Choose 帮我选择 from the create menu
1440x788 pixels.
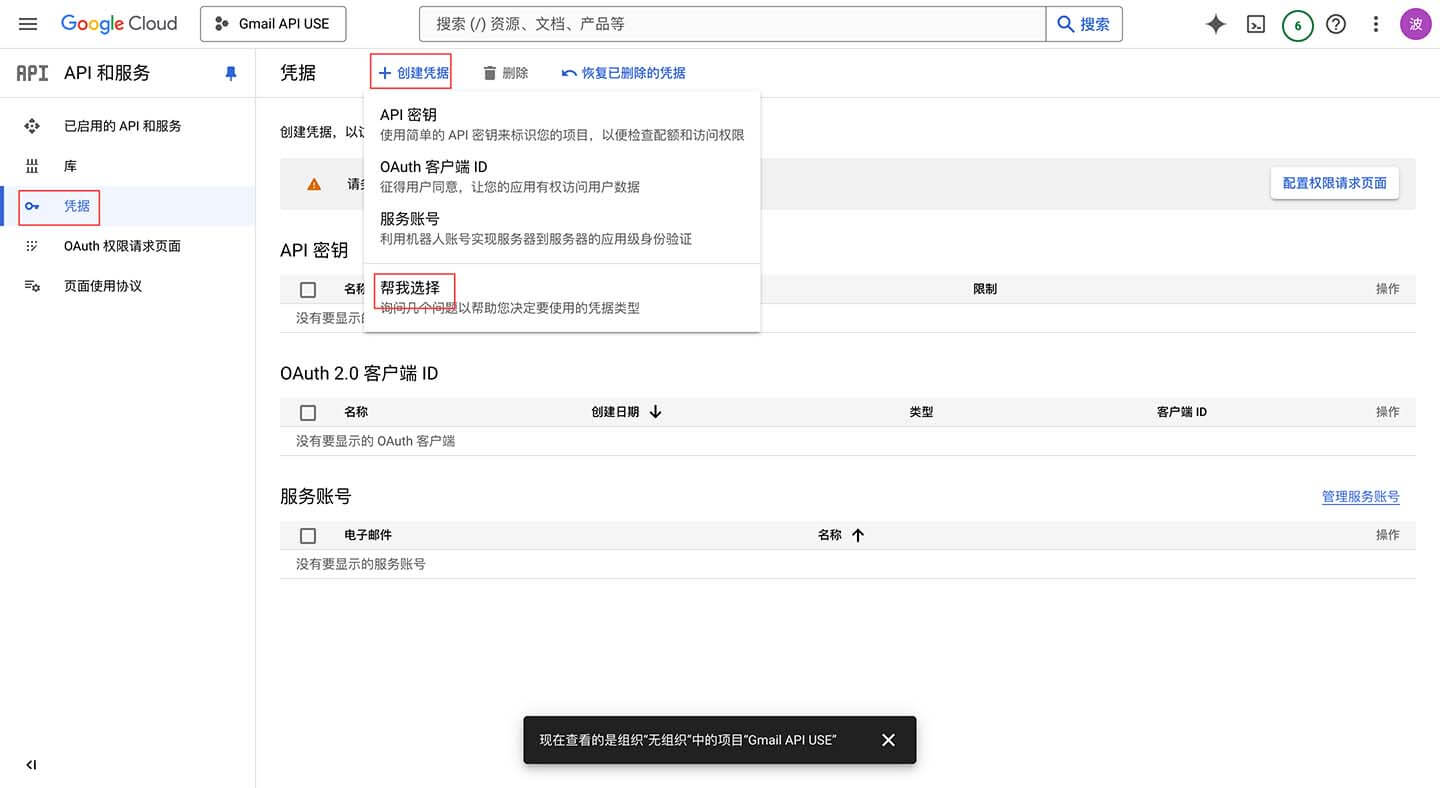tap(562, 297)
